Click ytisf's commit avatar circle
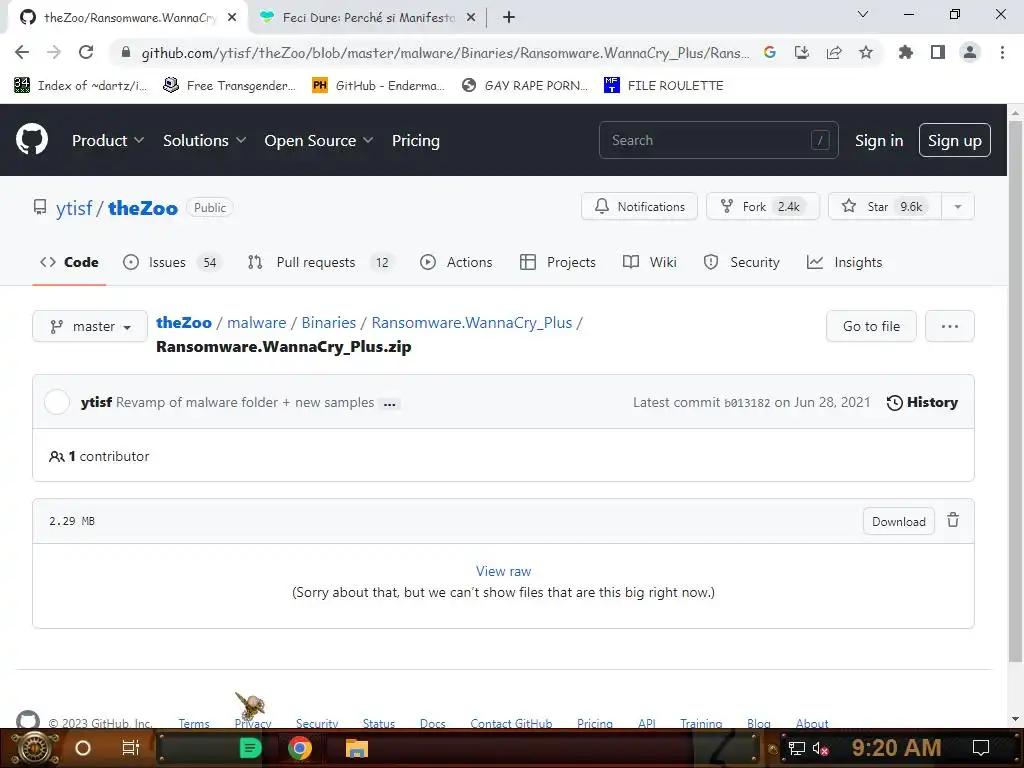This screenshot has width=1024, height=768. click(x=57, y=402)
